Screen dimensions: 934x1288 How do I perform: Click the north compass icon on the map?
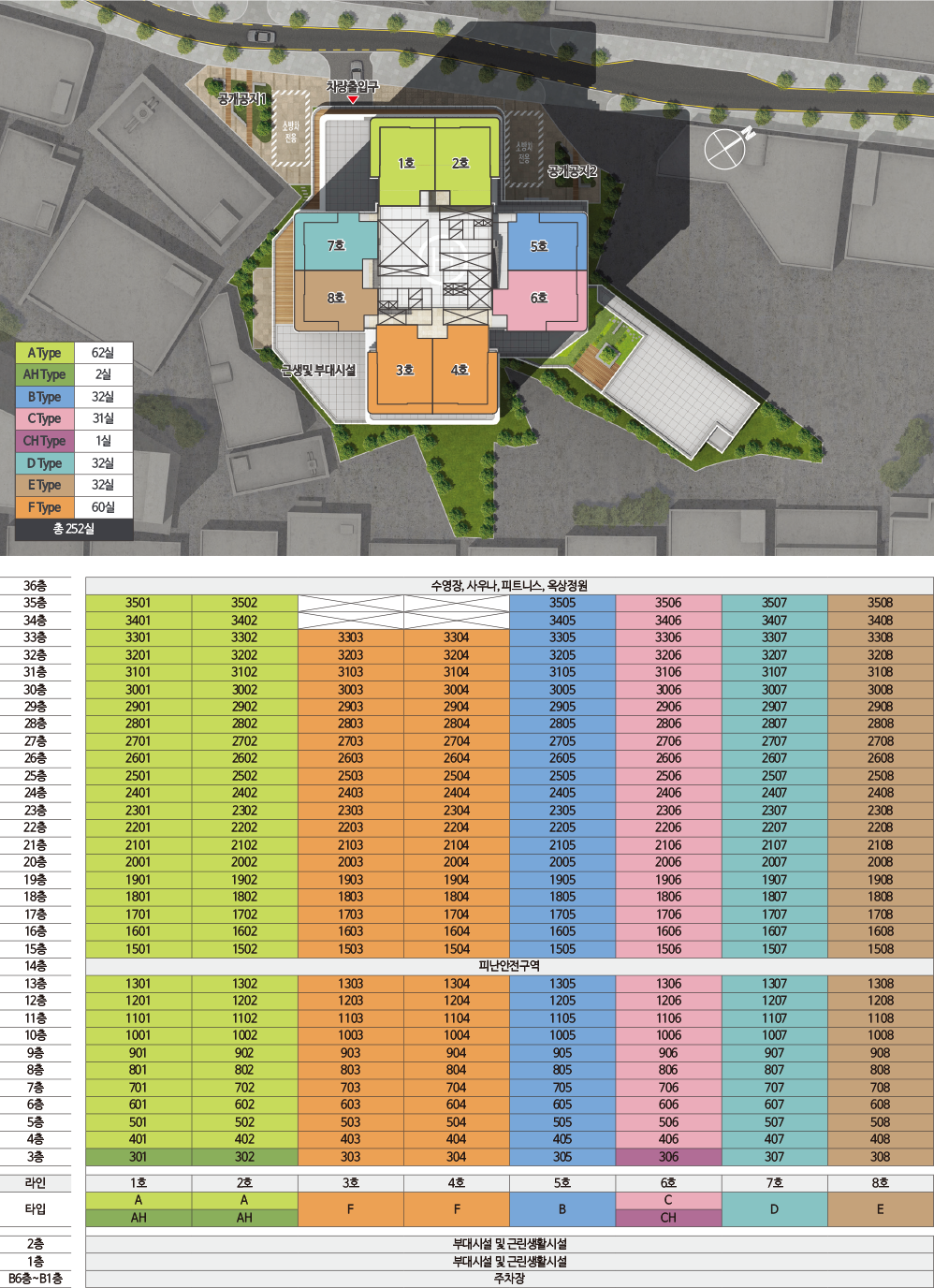pos(728,147)
